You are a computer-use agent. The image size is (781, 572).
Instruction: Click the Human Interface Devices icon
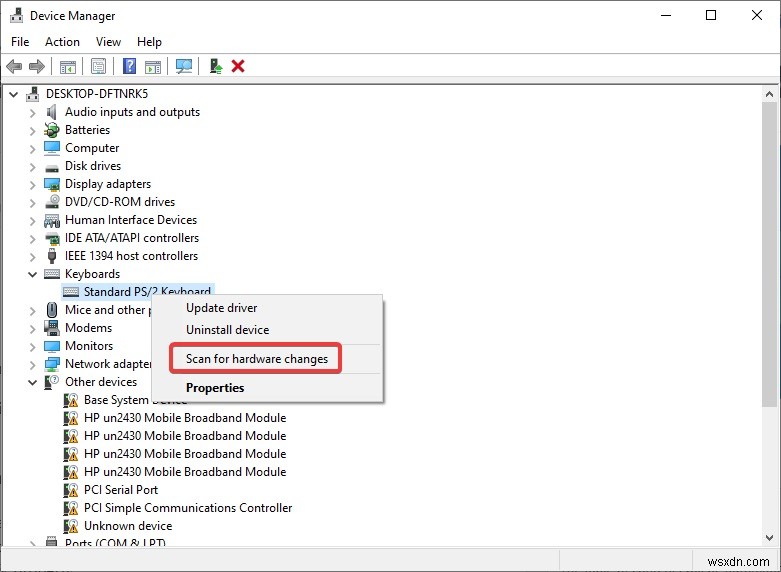52,220
